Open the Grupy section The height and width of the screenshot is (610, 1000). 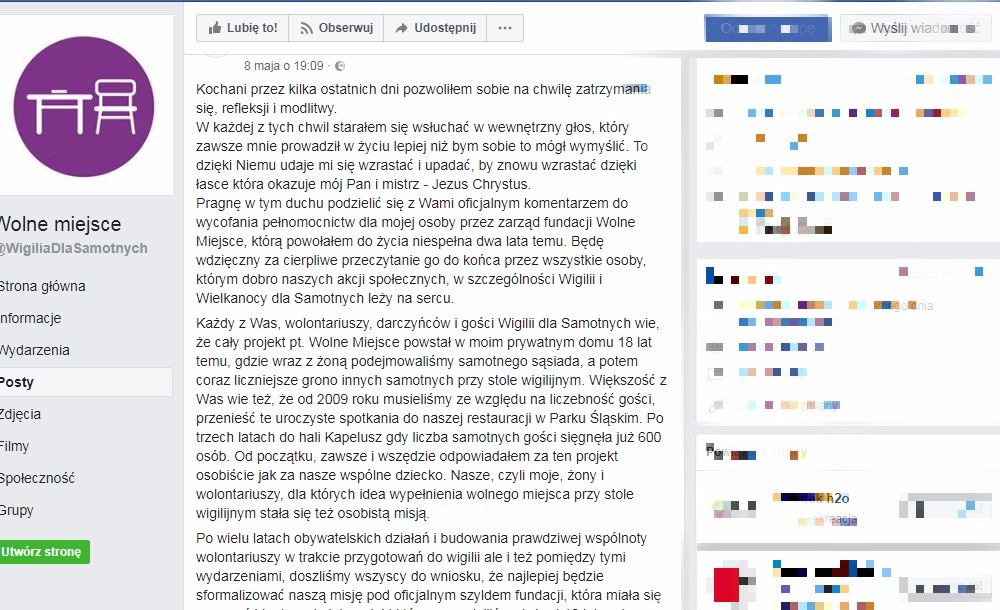pos(17,510)
